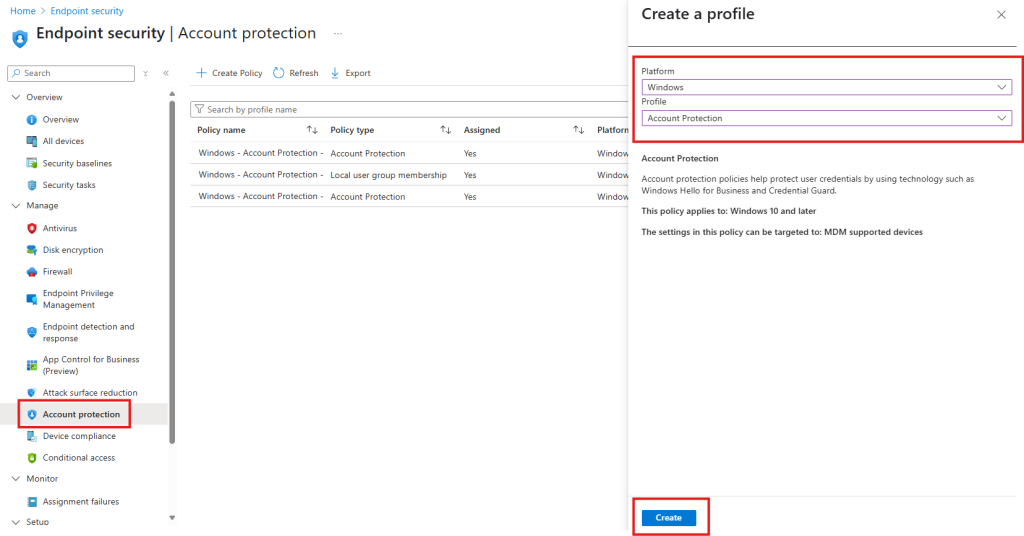Click the Firewall icon
This screenshot has height=536, width=1024.
31,272
